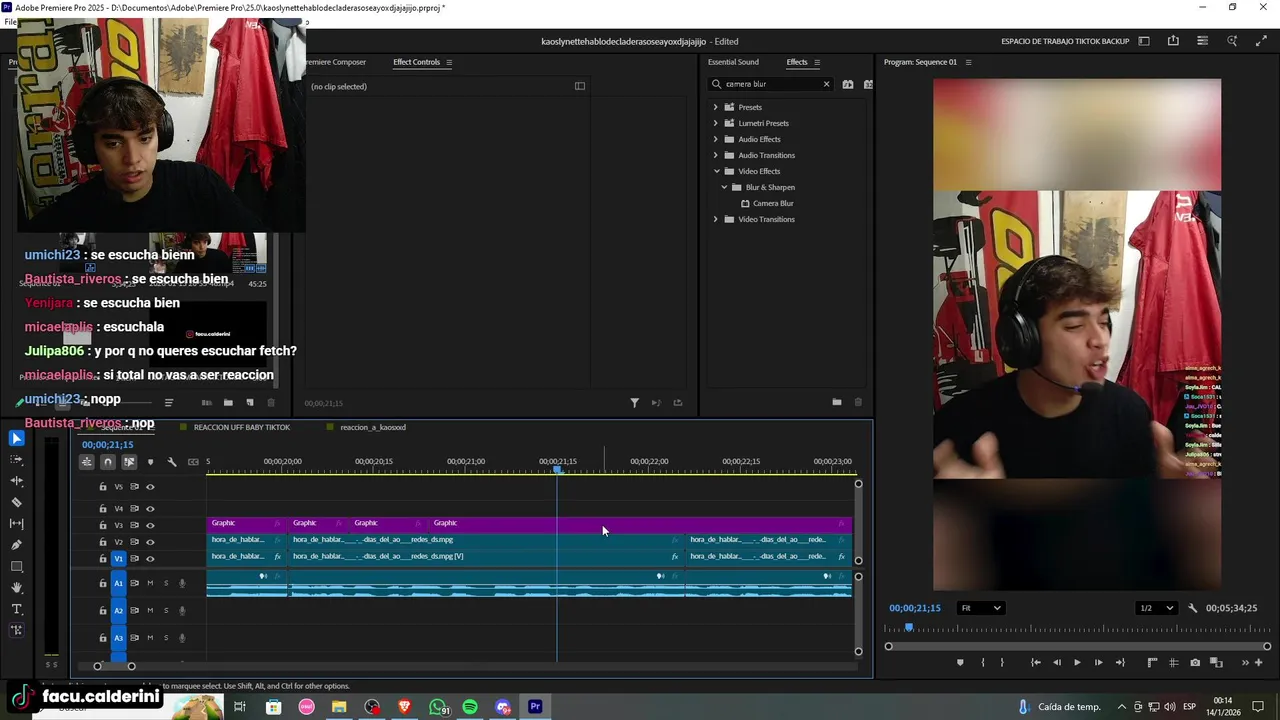Hide track V3 output eye
Viewport: 1280px width, 720px height.
pyautogui.click(x=150, y=525)
